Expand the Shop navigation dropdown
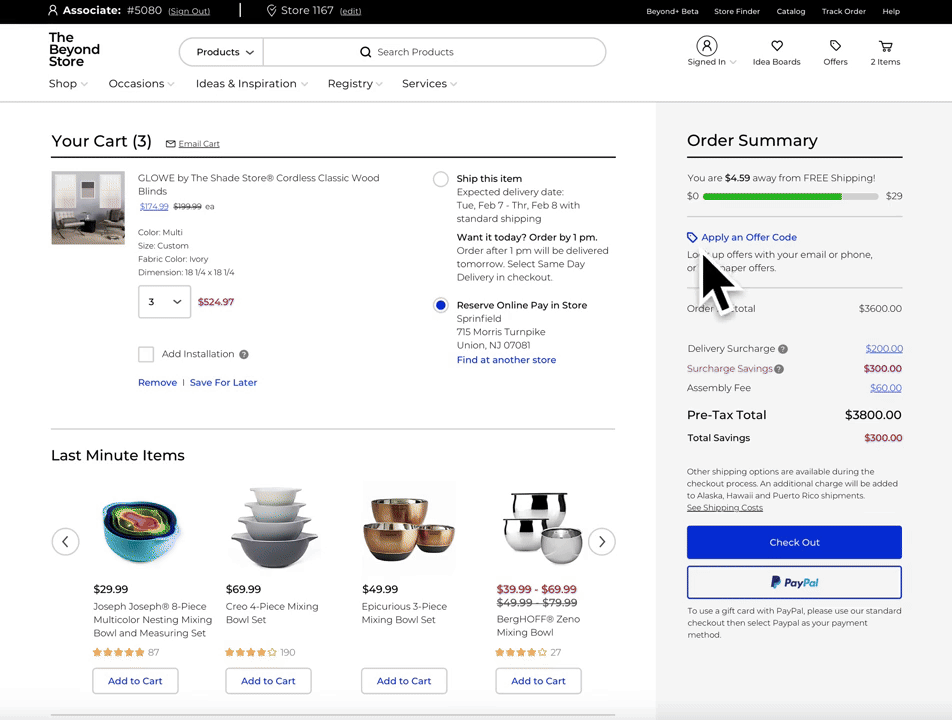952x720 pixels. tap(67, 84)
